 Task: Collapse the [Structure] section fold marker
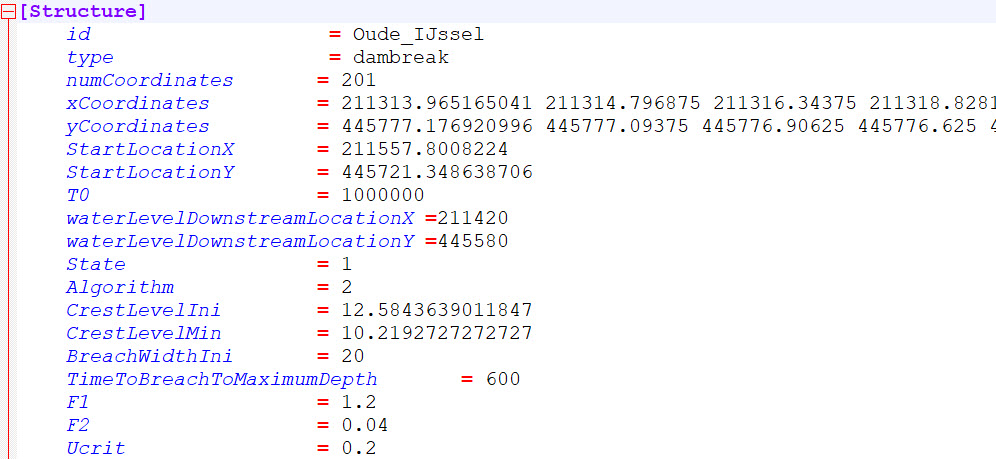click(x=9, y=12)
